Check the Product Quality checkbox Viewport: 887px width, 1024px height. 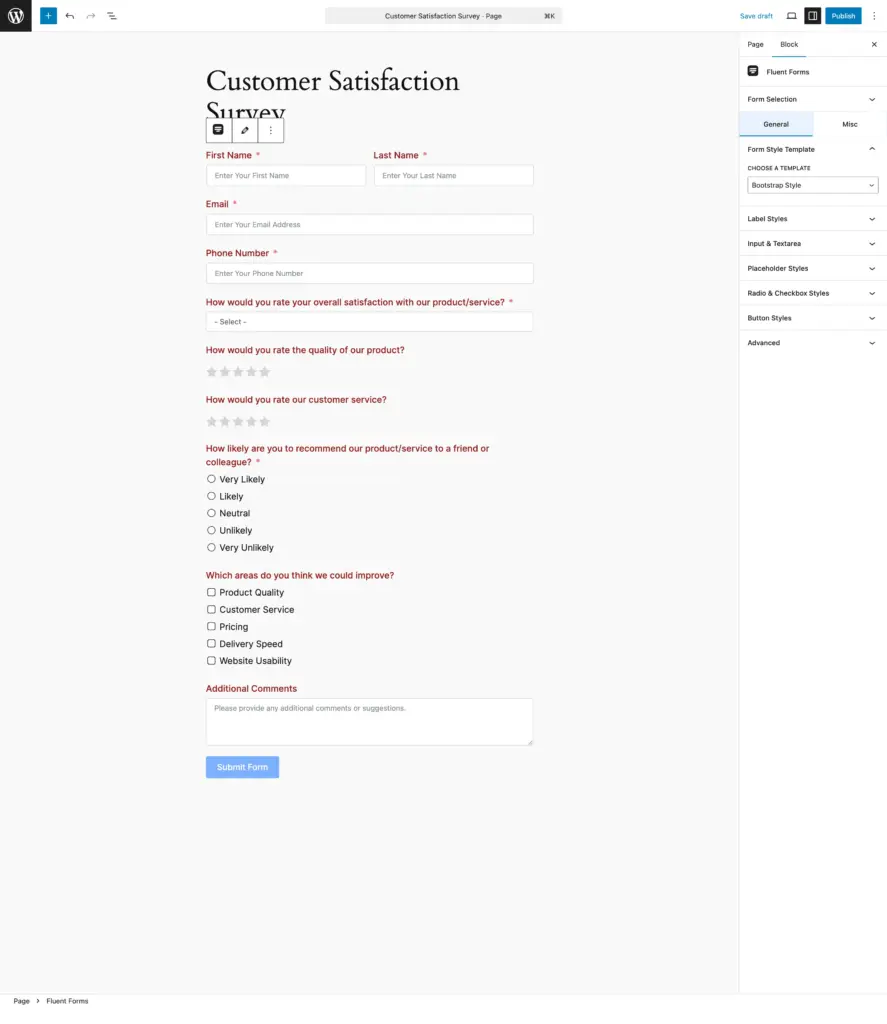tap(211, 592)
